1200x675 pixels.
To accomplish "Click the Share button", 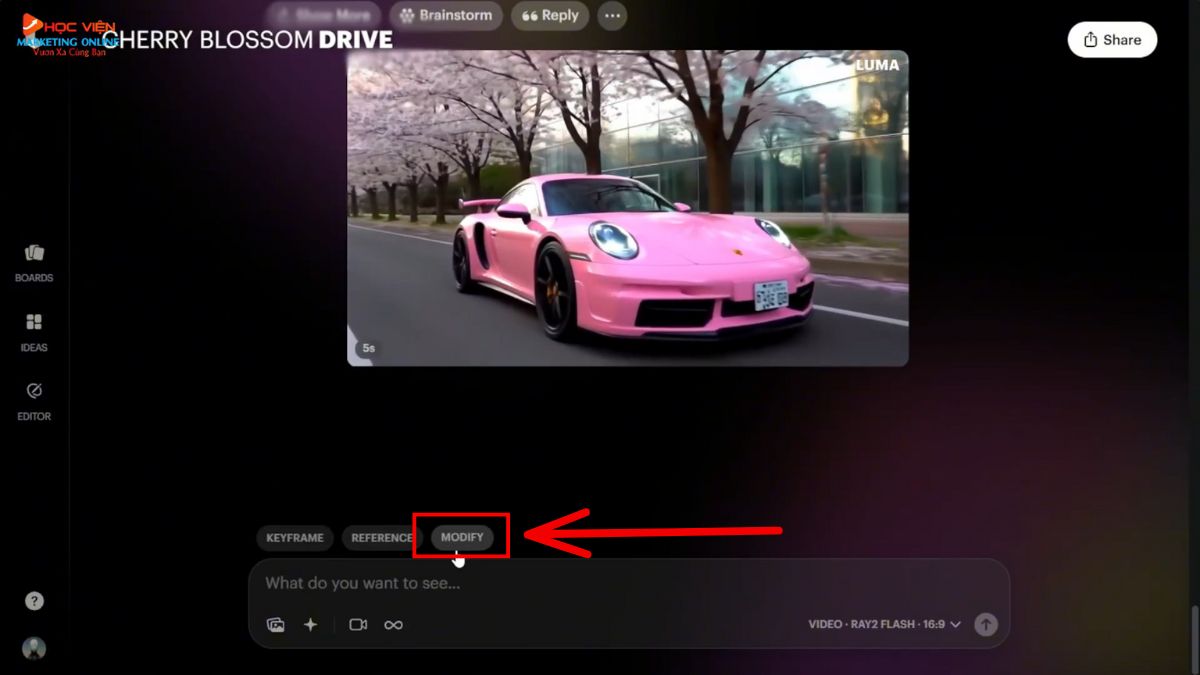I will (x=1112, y=40).
